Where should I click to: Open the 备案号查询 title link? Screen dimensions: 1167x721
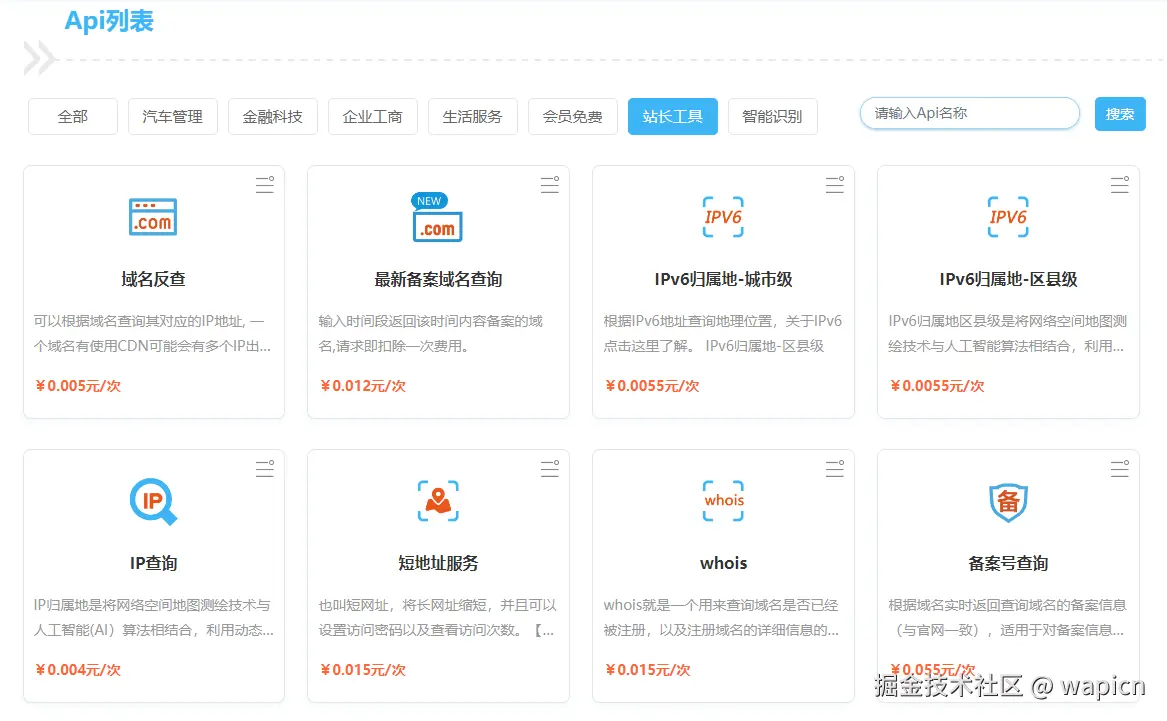[x=1008, y=564]
